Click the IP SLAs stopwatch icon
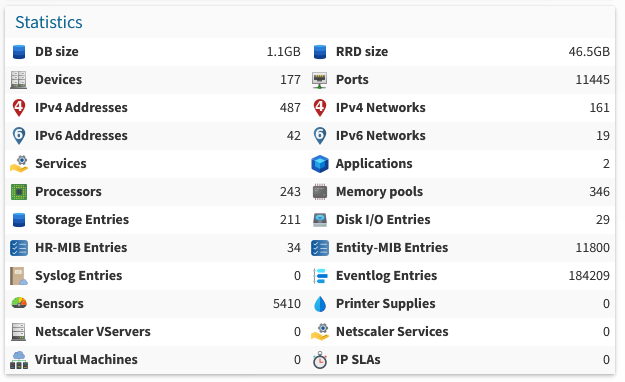The width and height of the screenshot is (625, 382). [x=320, y=360]
